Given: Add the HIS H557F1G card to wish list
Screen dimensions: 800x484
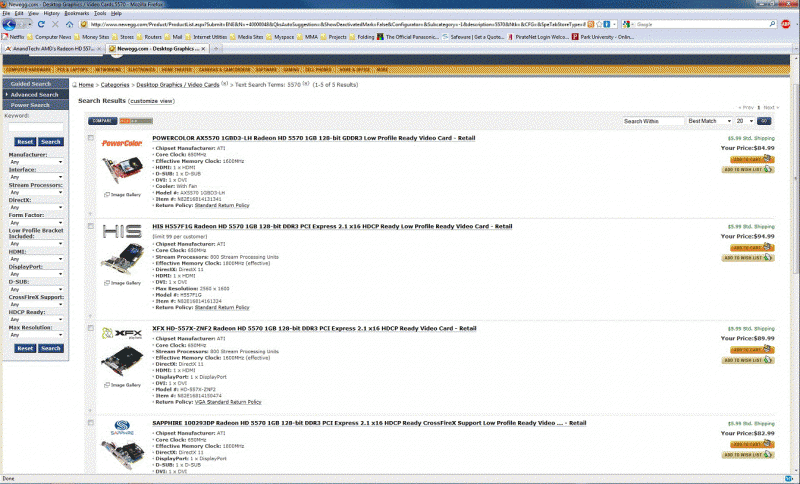Looking at the screenshot, I should [748, 258].
